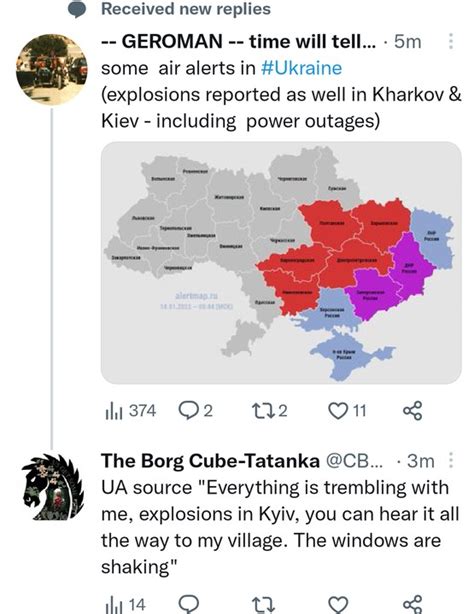The width and height of the screenshot is (474, 614).
Task: Open reply on GEROMAN's tweet
Action: [195, 411]
